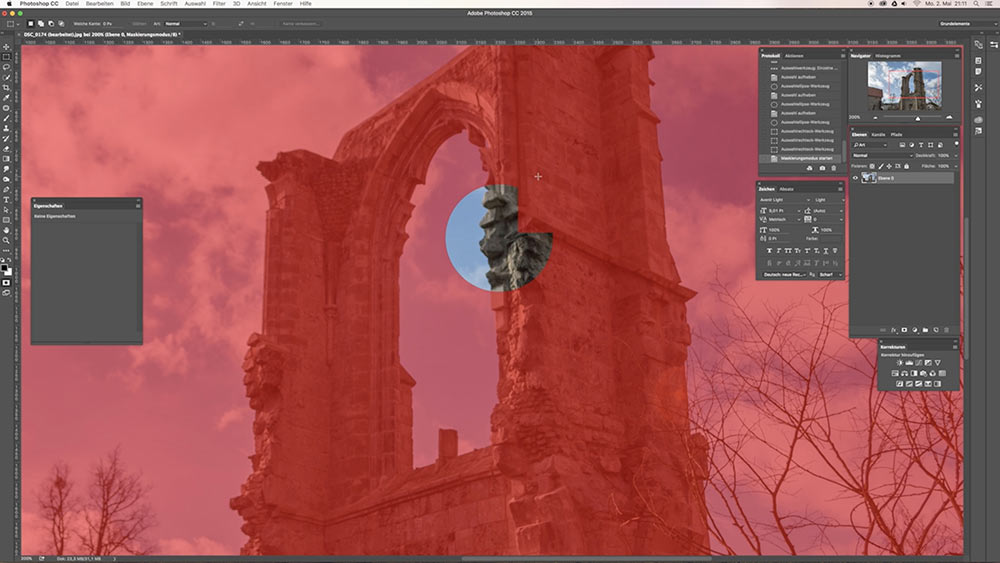
Task: Open font style Light dropdown
Action: [829, 200]
